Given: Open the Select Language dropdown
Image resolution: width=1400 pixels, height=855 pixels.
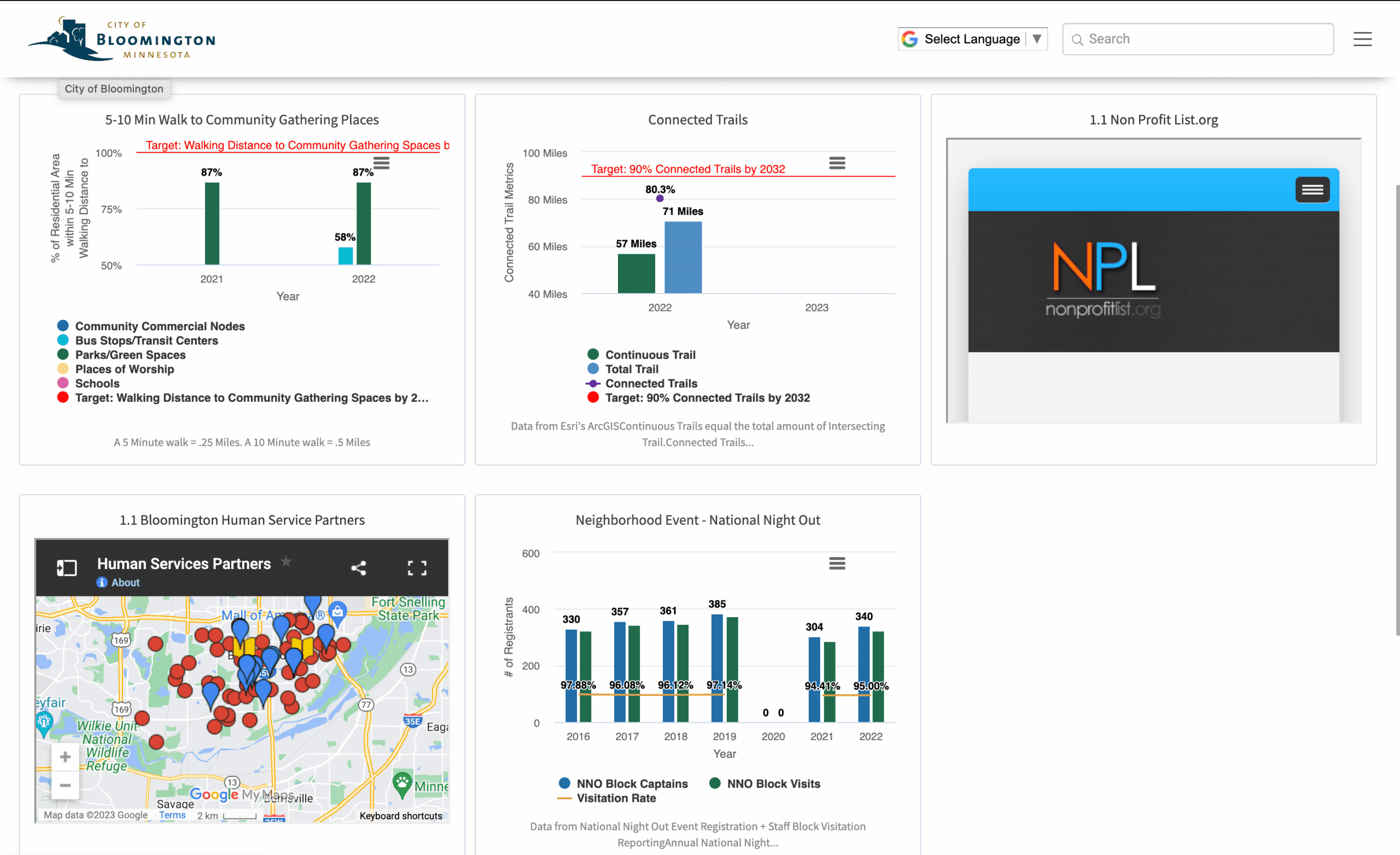Looking at the screenshot, I should 972,39.
